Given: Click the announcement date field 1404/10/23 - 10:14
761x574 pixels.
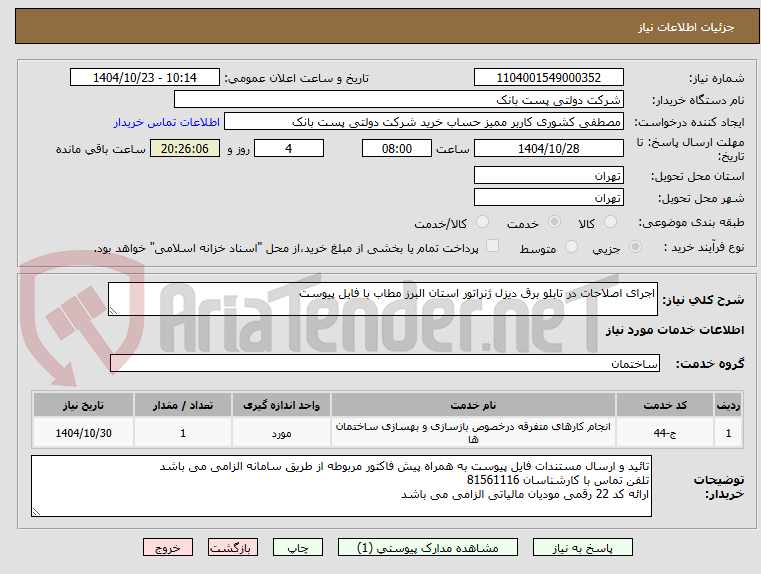Looking at the screenshot, I should click(145, 78).
